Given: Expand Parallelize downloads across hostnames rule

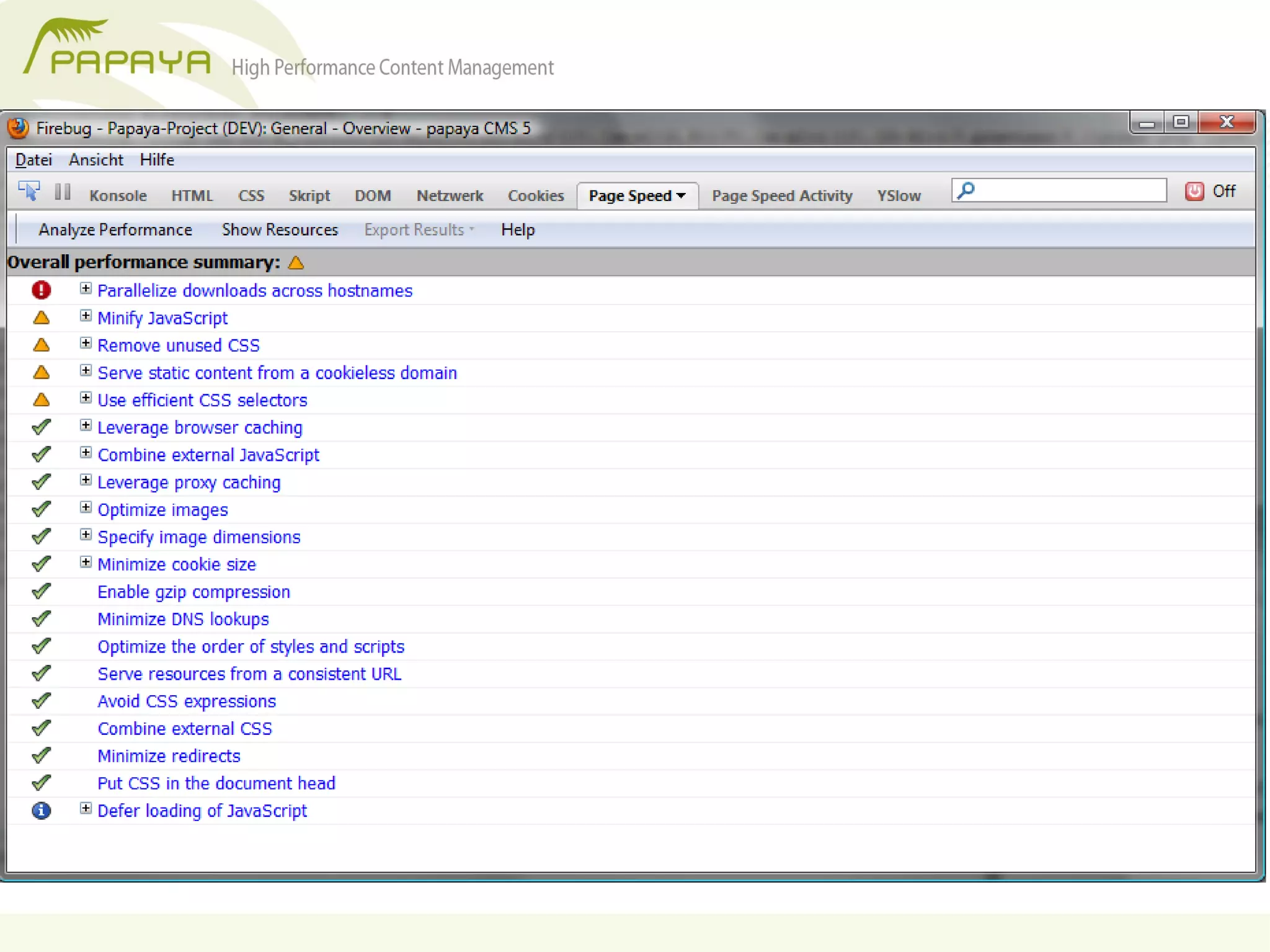Looking at the screenshot, I should (x=86, y=288).
